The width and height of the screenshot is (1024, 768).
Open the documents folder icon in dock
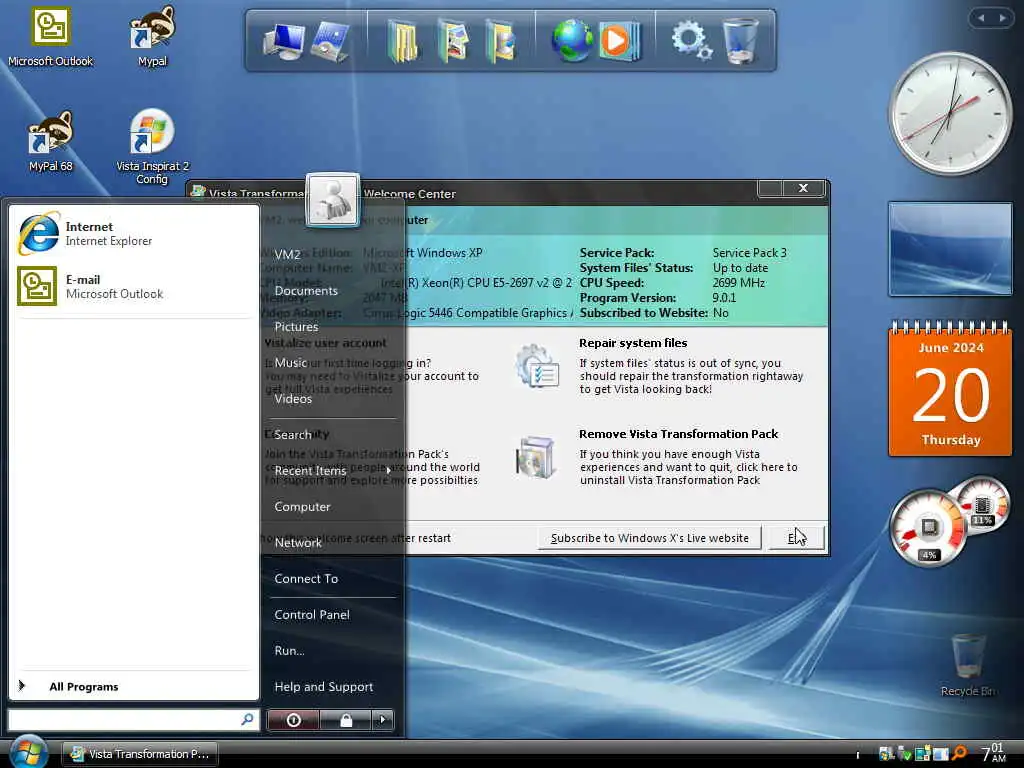click(402, 40)
